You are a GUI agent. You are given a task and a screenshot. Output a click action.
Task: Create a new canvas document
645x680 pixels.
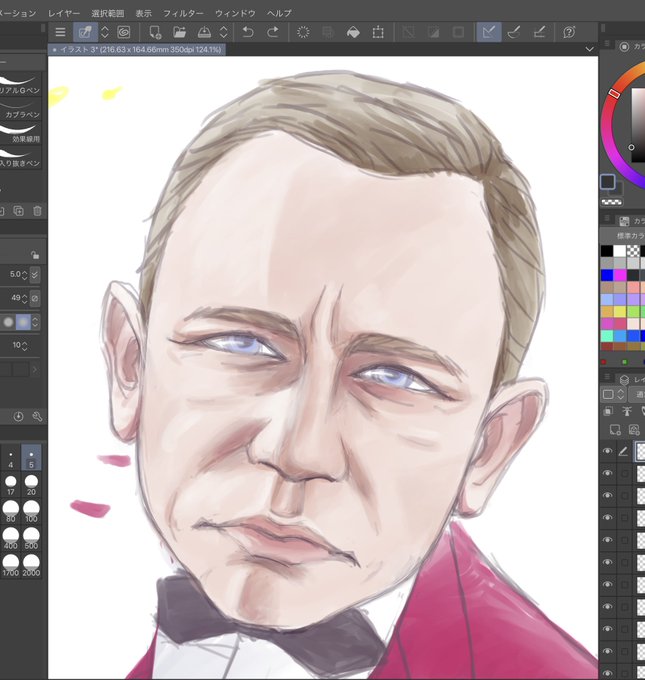click(x=155, y=32)
